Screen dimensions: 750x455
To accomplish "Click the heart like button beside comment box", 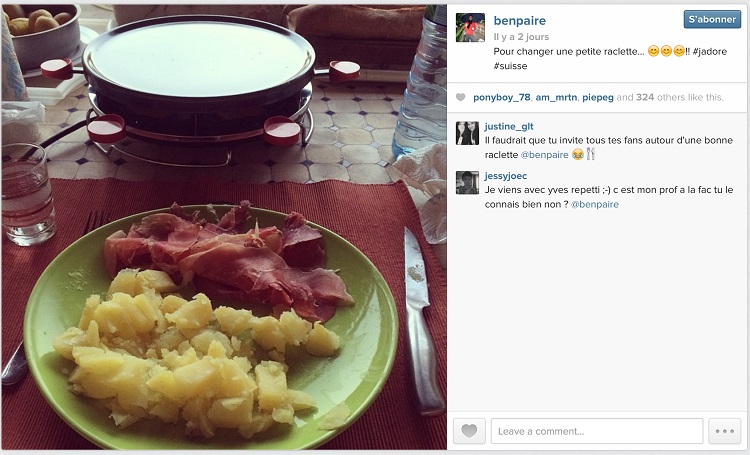I will (469, 431).
